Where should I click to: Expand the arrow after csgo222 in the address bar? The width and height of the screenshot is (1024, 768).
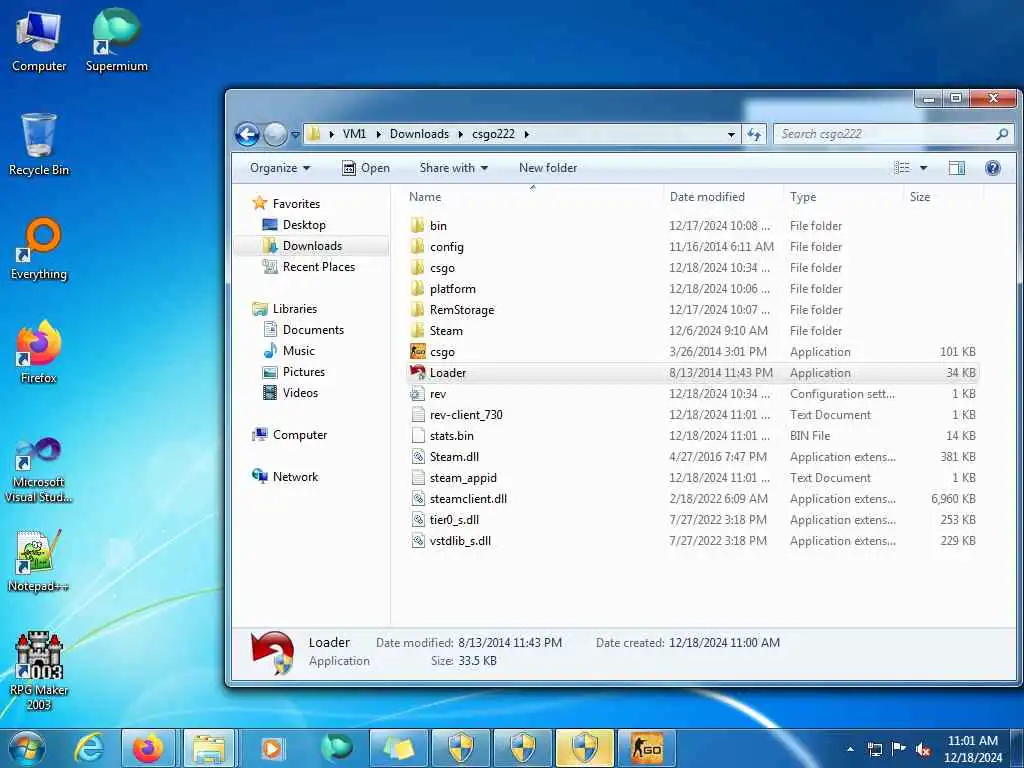point(526,134)
